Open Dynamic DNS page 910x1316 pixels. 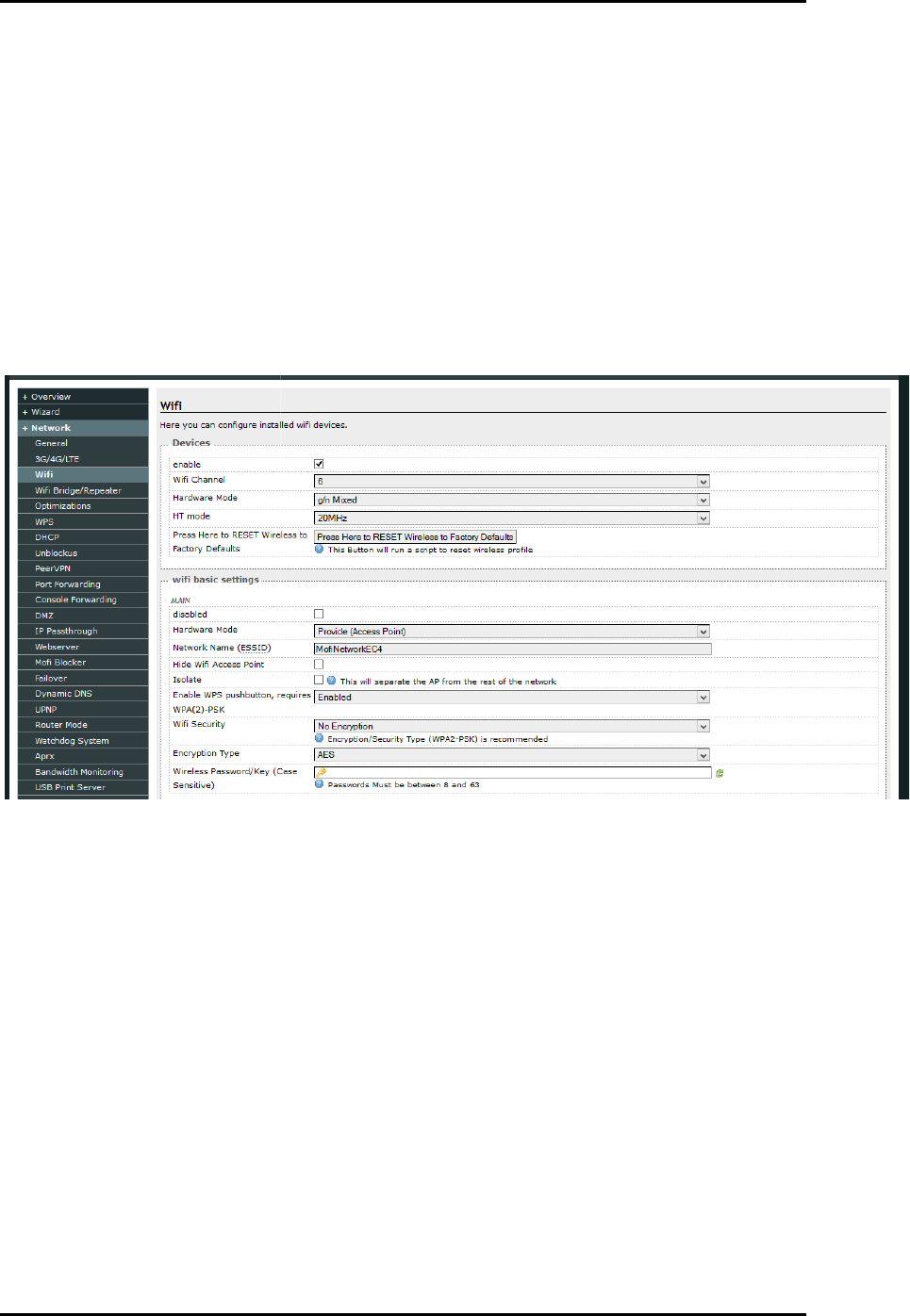coord(83,694)
